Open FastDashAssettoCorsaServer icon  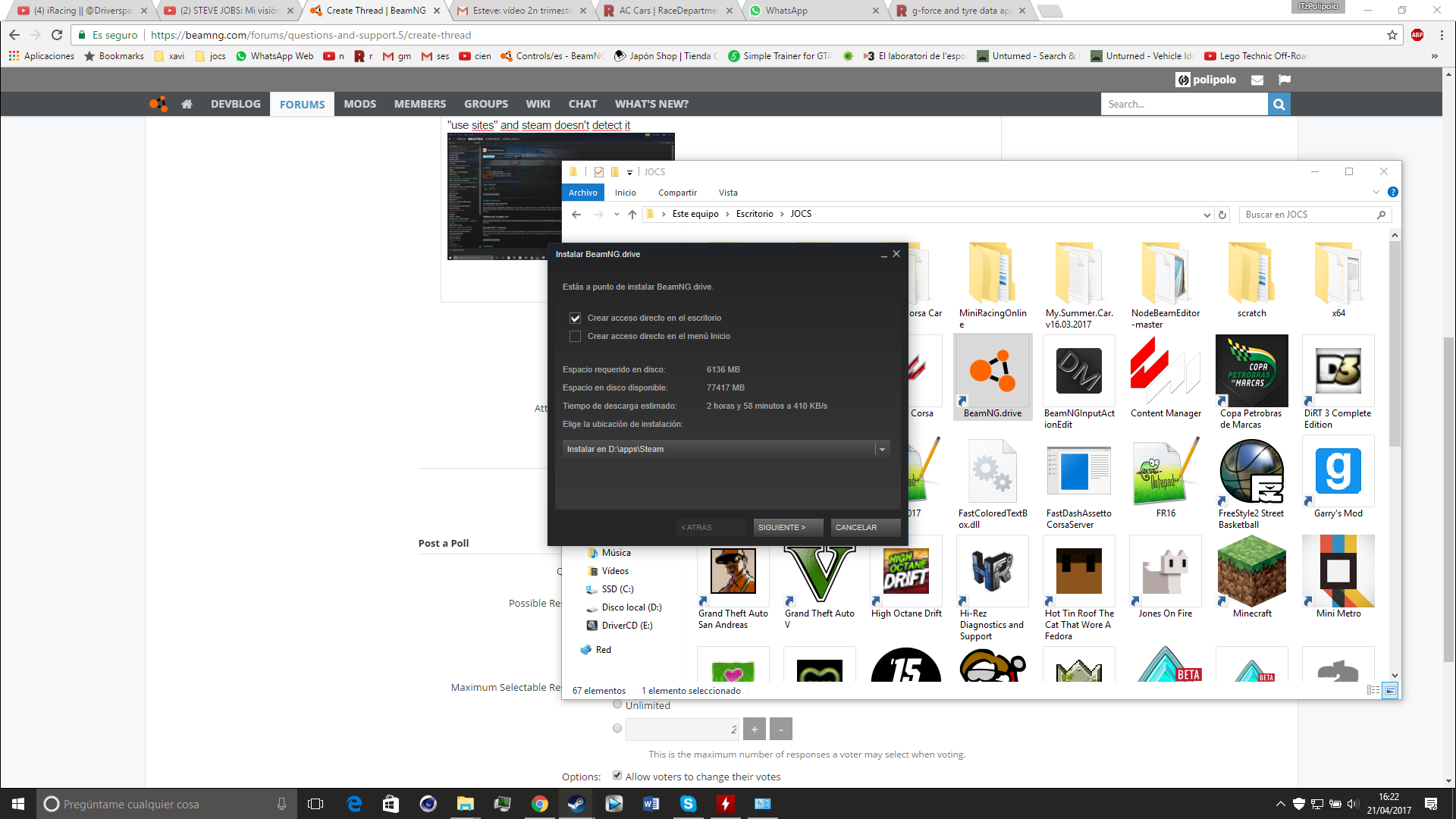(x=1079, y=482)
